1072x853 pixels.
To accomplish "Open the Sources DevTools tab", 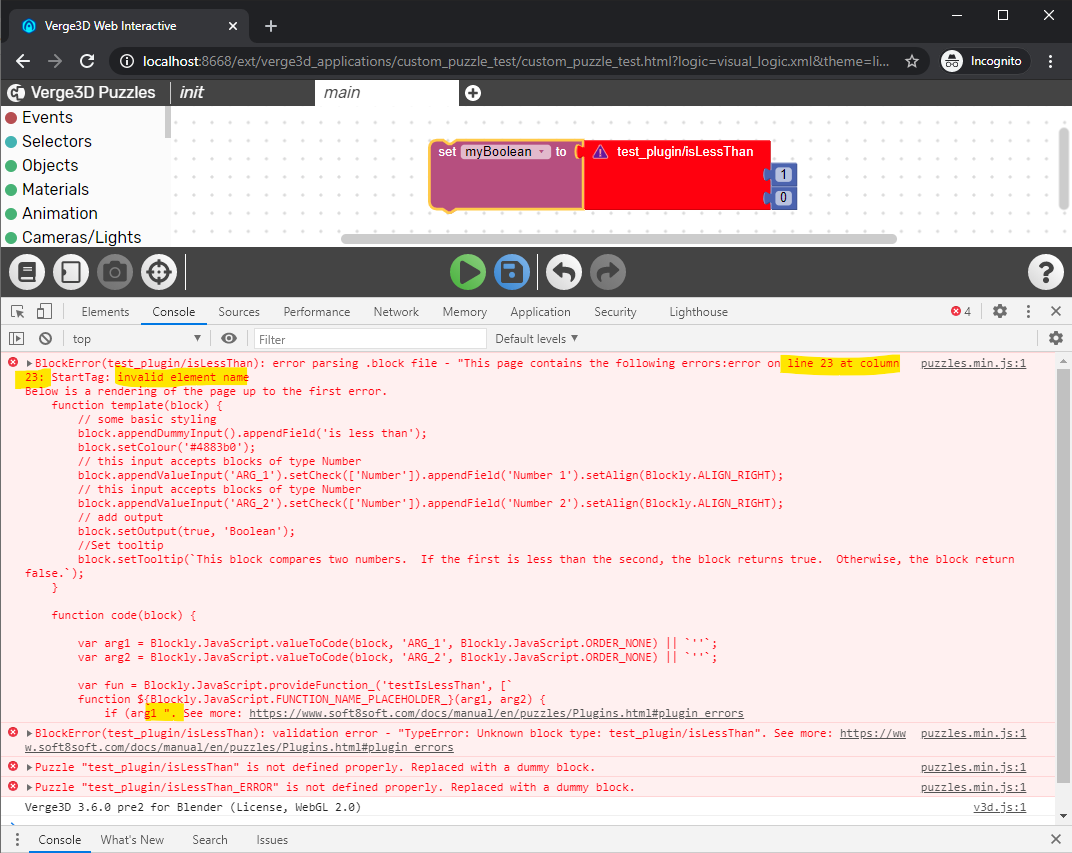I will click(x=239, y=312).
